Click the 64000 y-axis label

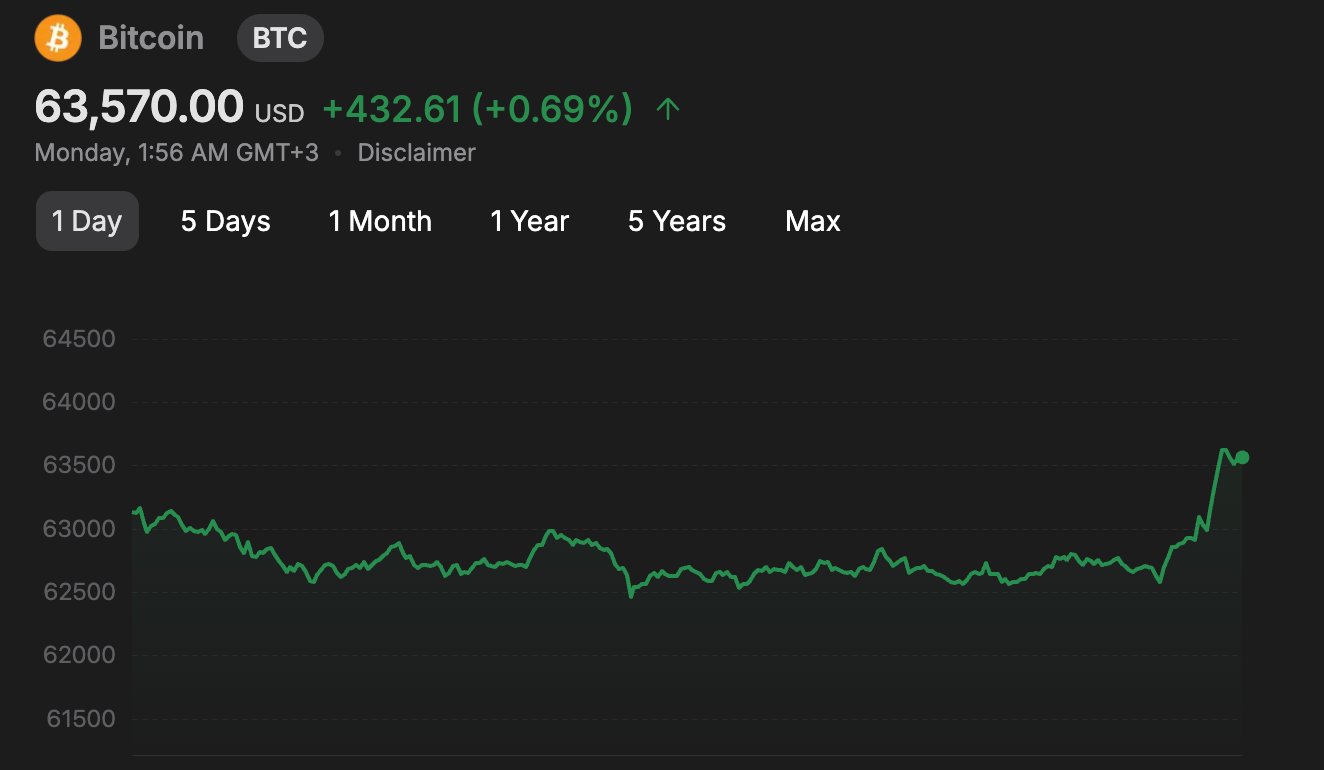(79, 402)
